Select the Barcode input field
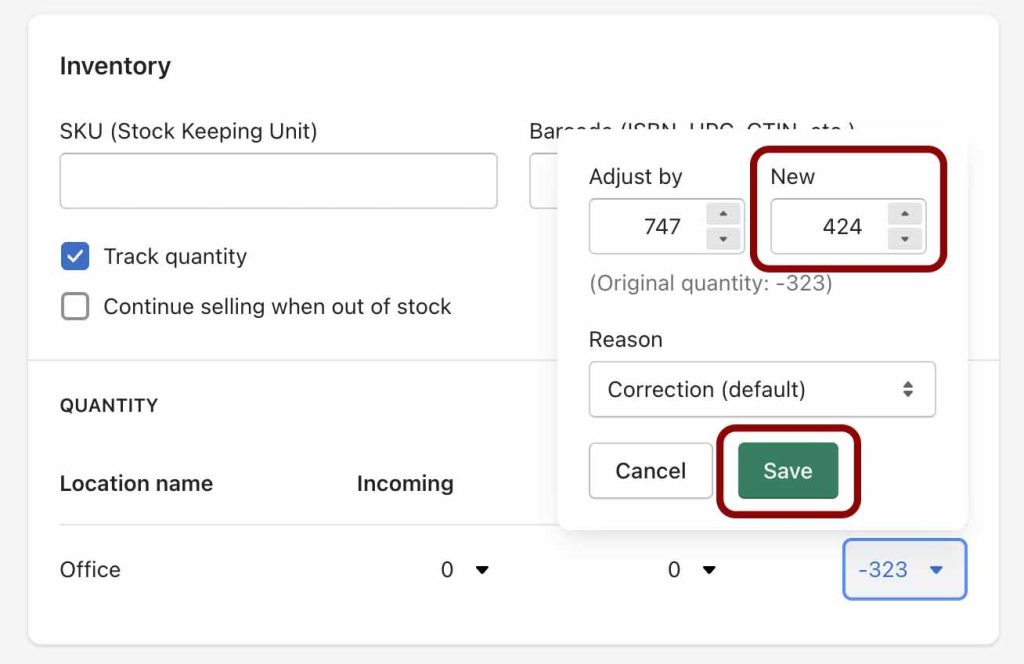 tap(543, 181)
